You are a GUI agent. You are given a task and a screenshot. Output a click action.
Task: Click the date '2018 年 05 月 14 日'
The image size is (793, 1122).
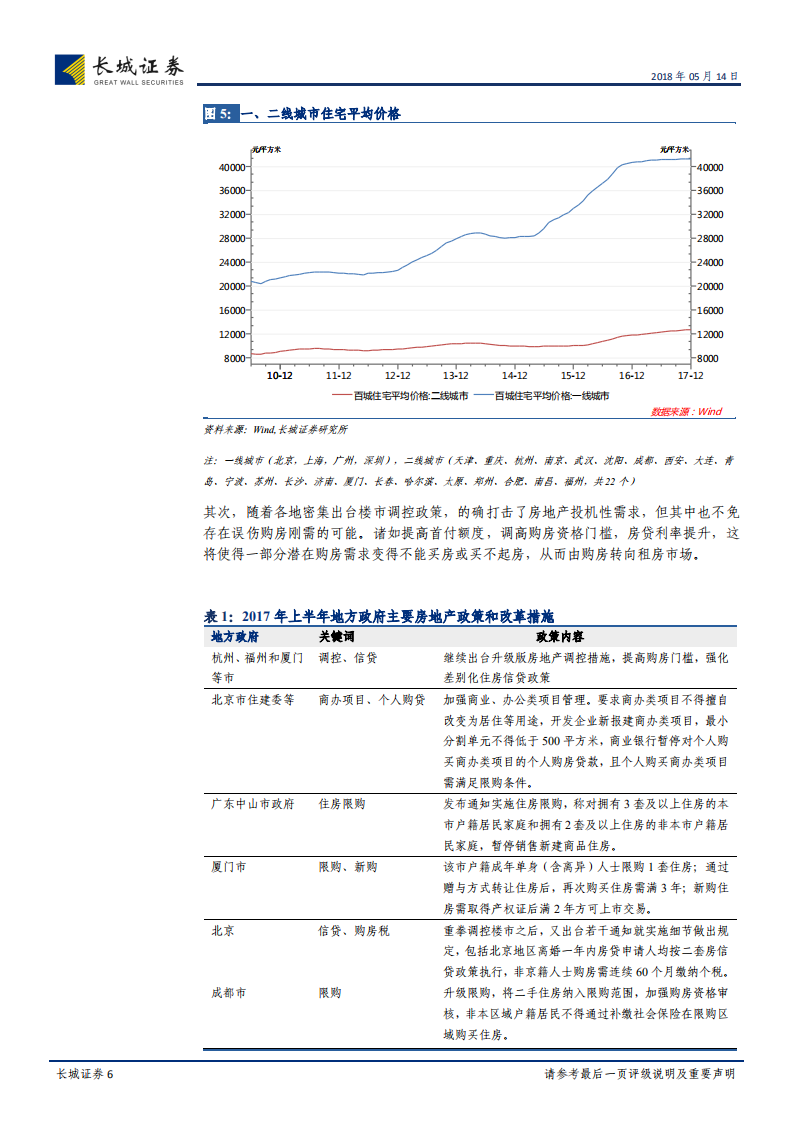pos(694,77)
